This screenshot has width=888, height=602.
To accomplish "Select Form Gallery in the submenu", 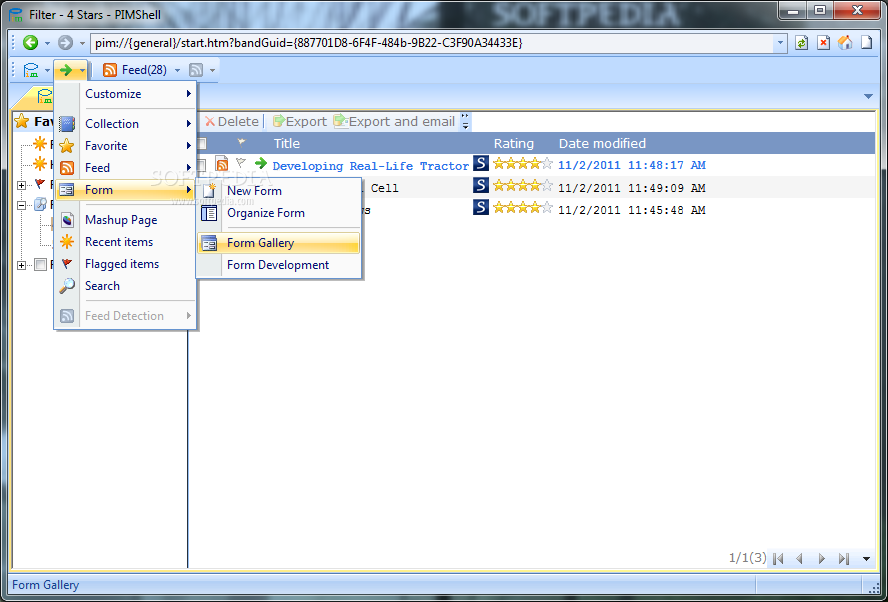I will [x=279, y=243].
